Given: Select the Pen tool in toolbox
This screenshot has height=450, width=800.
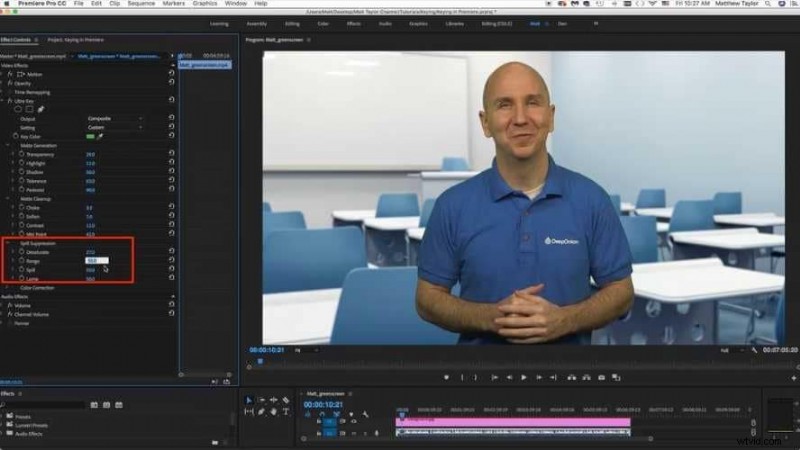Looking at the screenshot, I should [261, 411].
